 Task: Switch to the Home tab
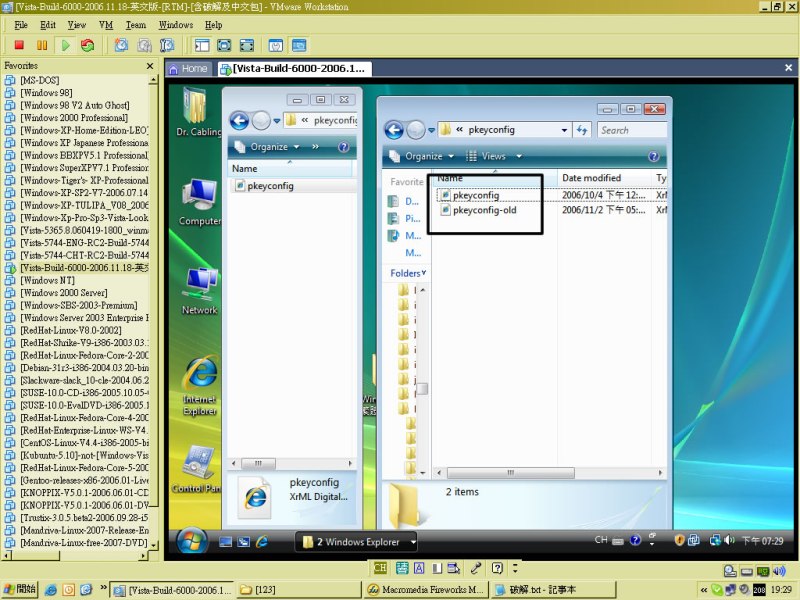[x=188, y=68]
